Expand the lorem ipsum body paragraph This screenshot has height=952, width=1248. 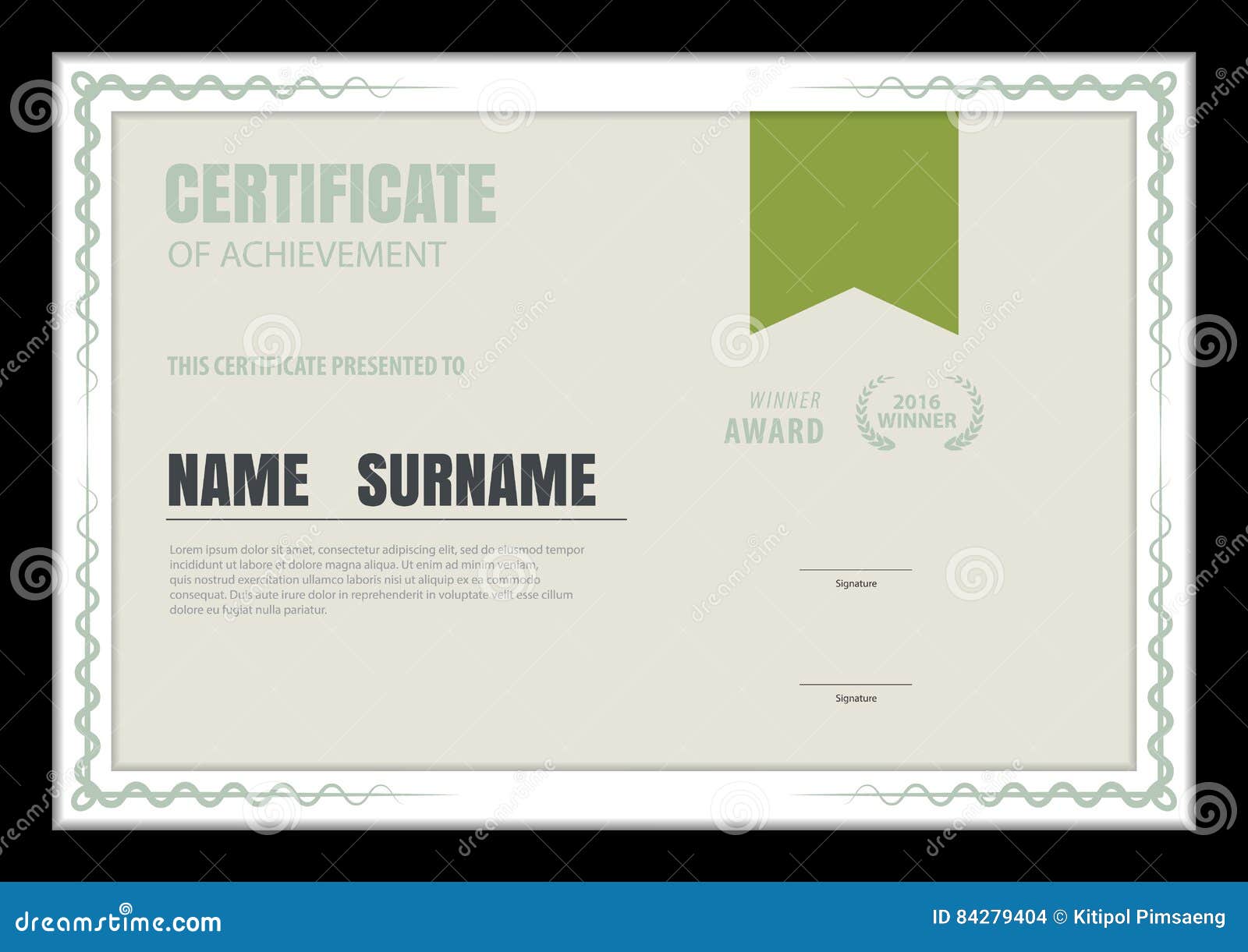tap(374, 579)
